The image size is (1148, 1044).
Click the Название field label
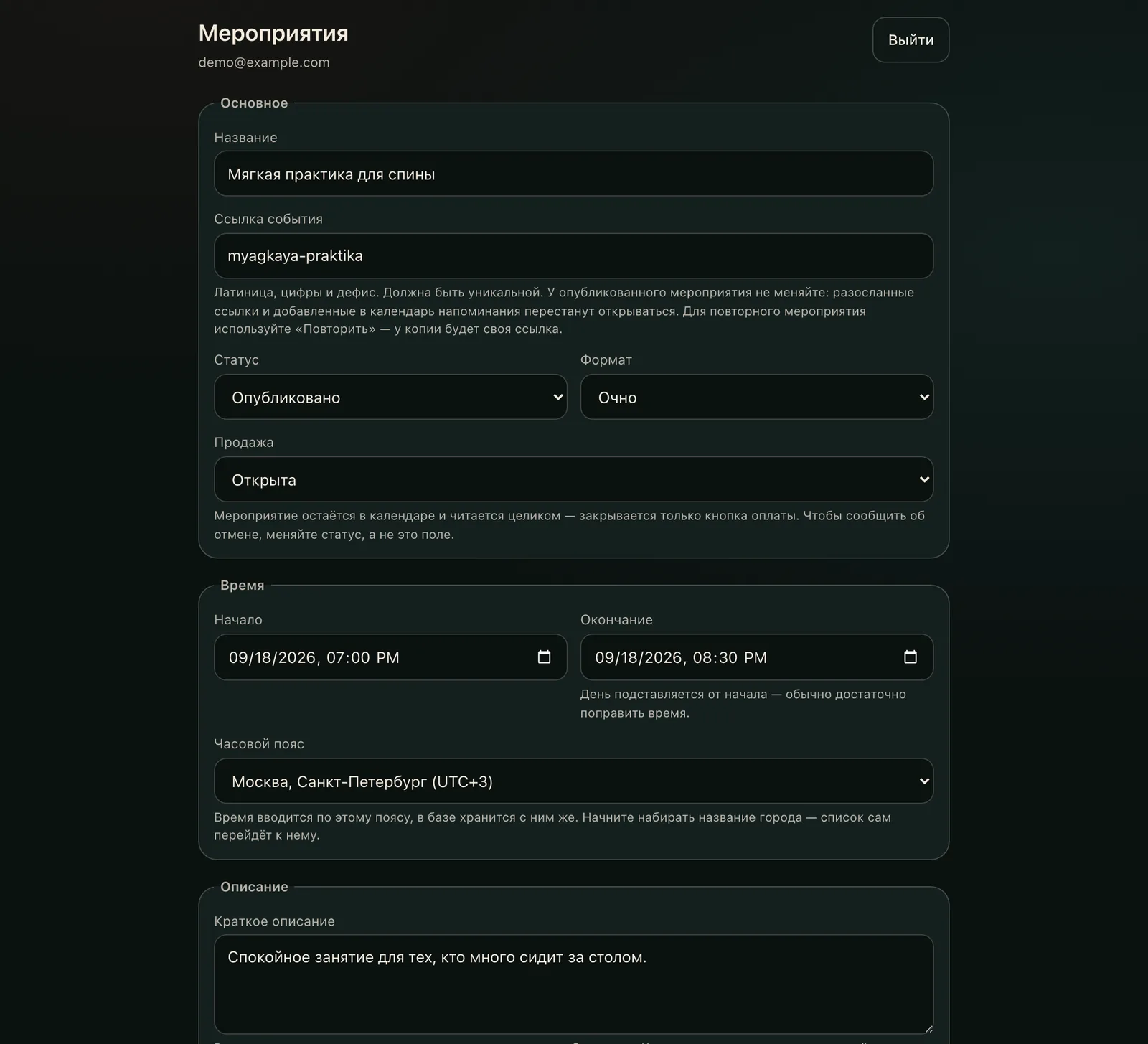pyautogui.click(x=245, y=138)
